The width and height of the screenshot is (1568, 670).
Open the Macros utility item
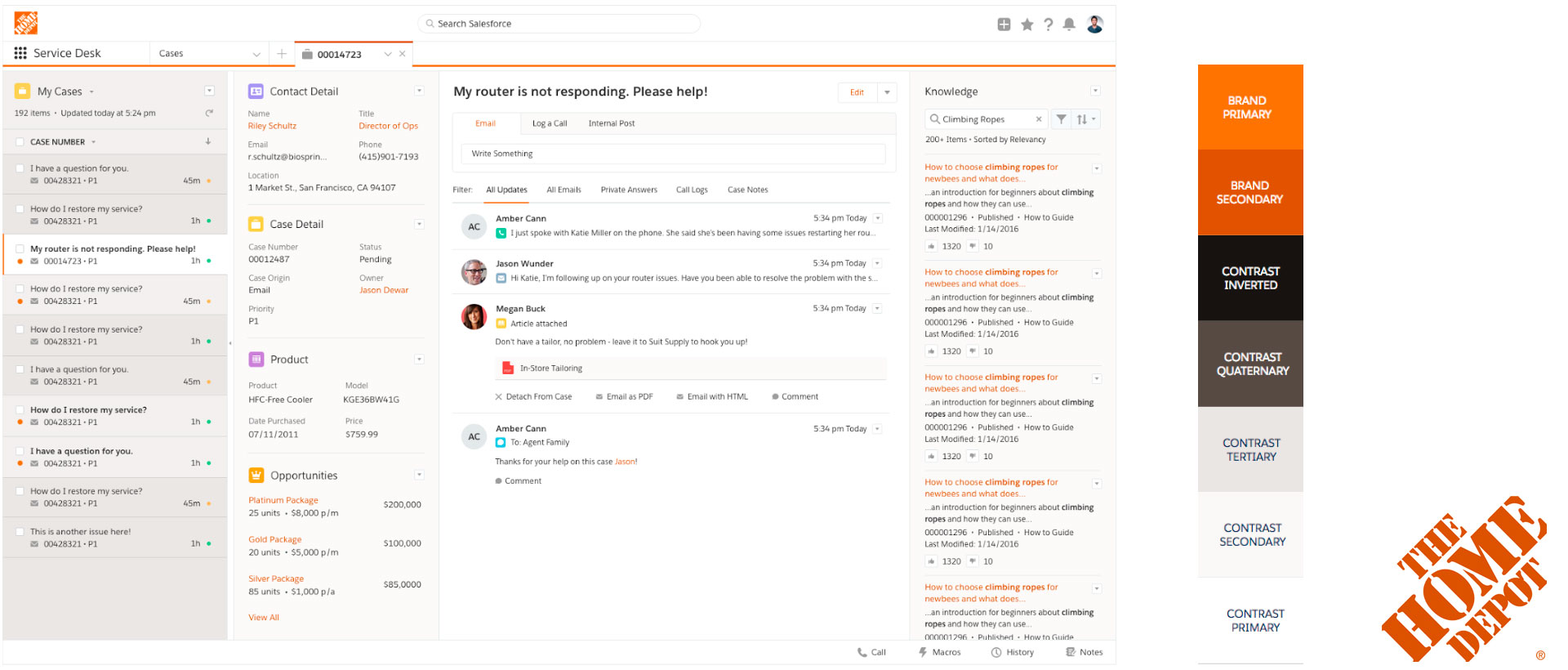click(939, 652)
